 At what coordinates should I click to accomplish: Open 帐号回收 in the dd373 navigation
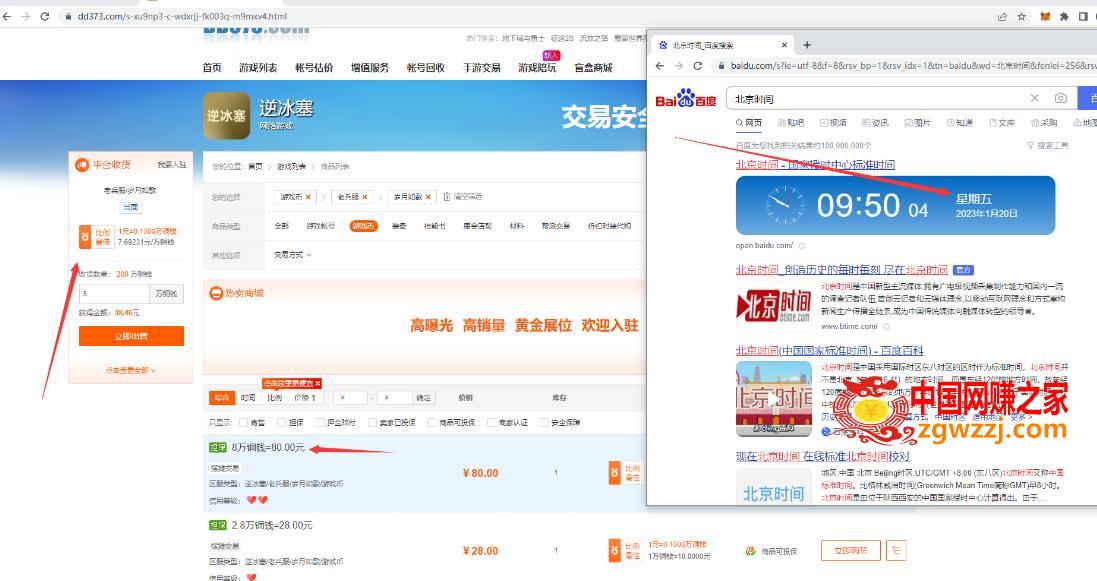coord(426,68)
